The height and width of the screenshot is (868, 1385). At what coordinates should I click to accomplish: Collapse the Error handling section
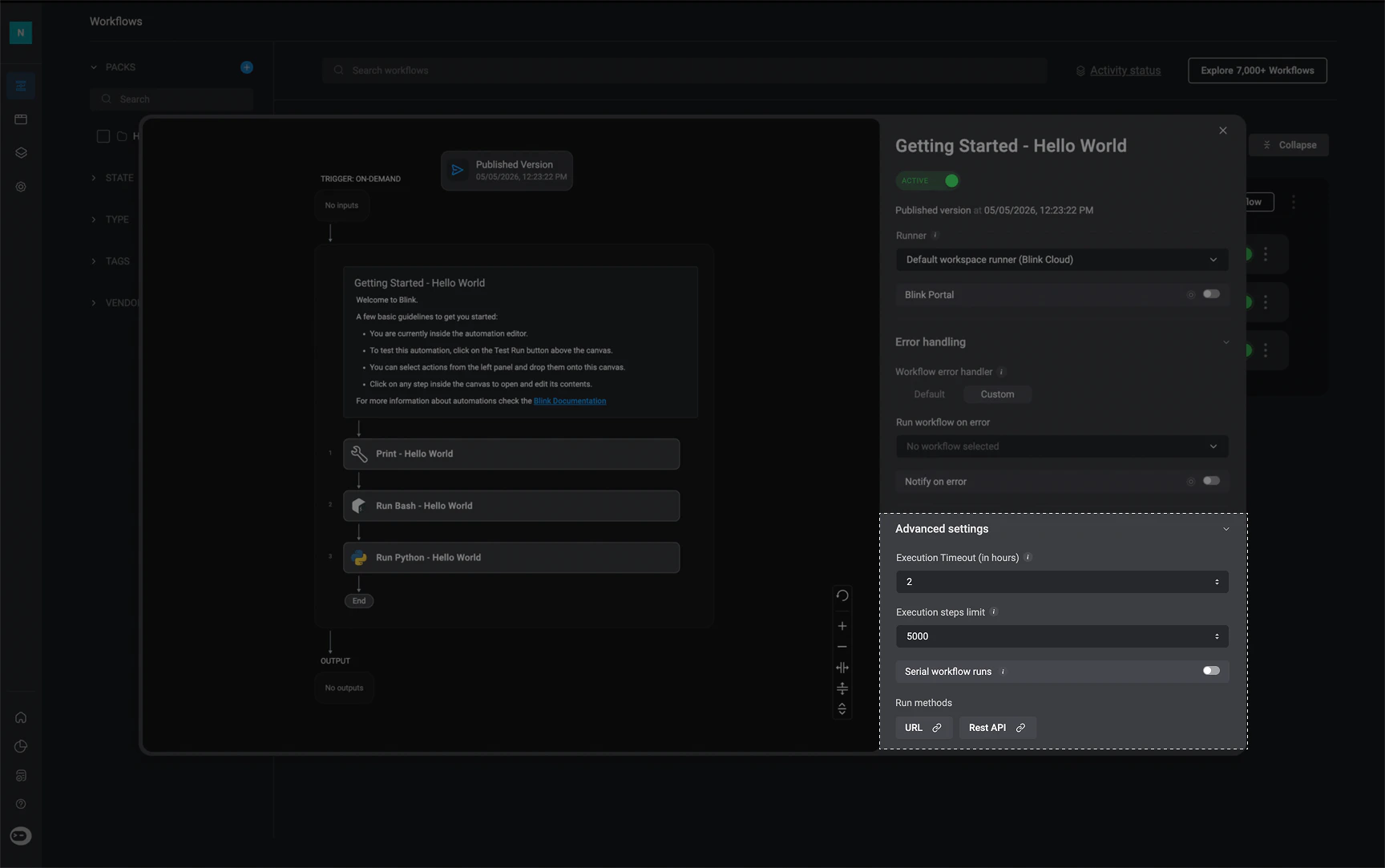click(x=1226, y=342)
